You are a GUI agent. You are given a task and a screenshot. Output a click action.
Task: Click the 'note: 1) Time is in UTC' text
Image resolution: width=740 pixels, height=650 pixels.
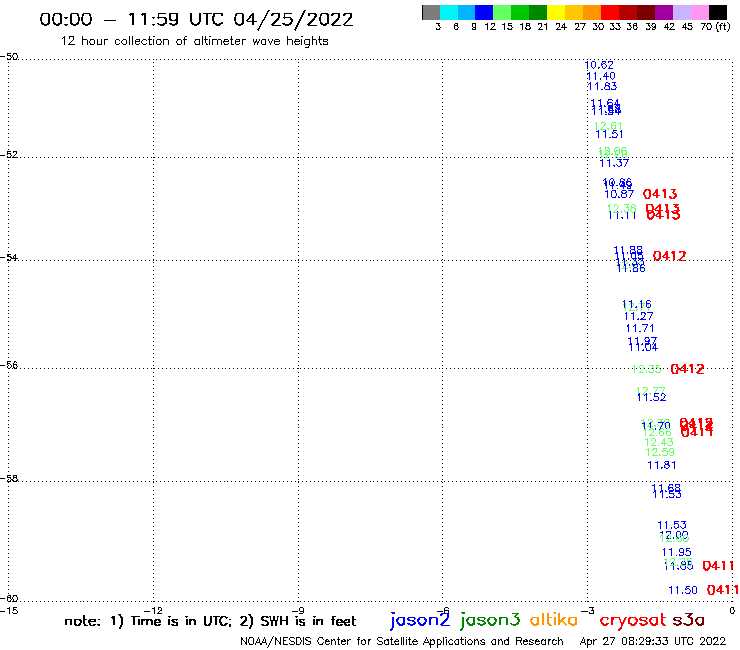click(148, 621)
